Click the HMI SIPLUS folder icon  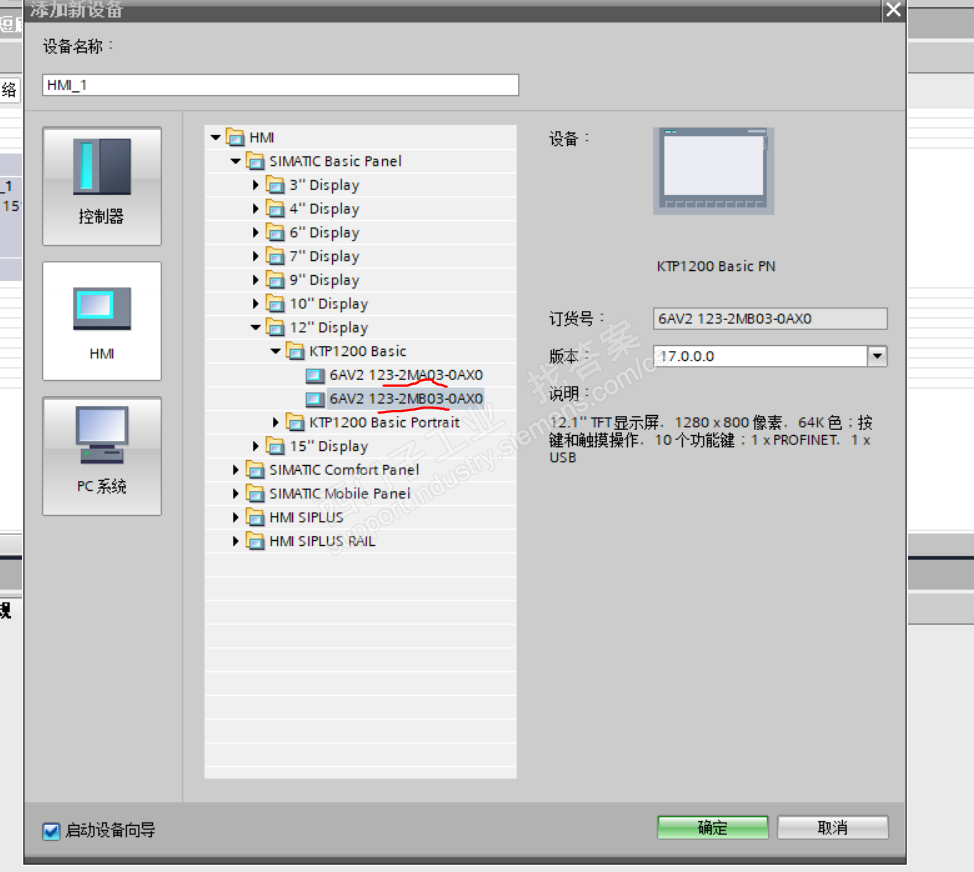pyautogui.click(x=255, y=517)
